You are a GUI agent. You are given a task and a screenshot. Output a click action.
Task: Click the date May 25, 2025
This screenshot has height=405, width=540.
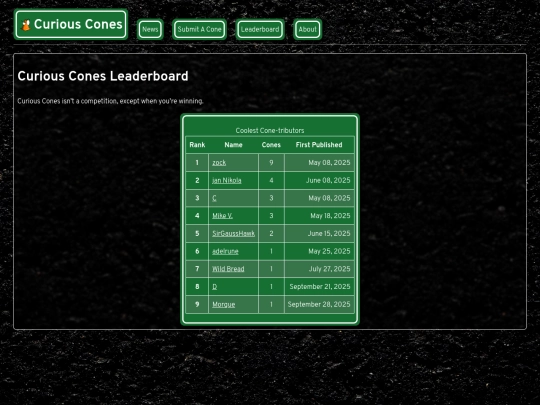tap(329, 251)
